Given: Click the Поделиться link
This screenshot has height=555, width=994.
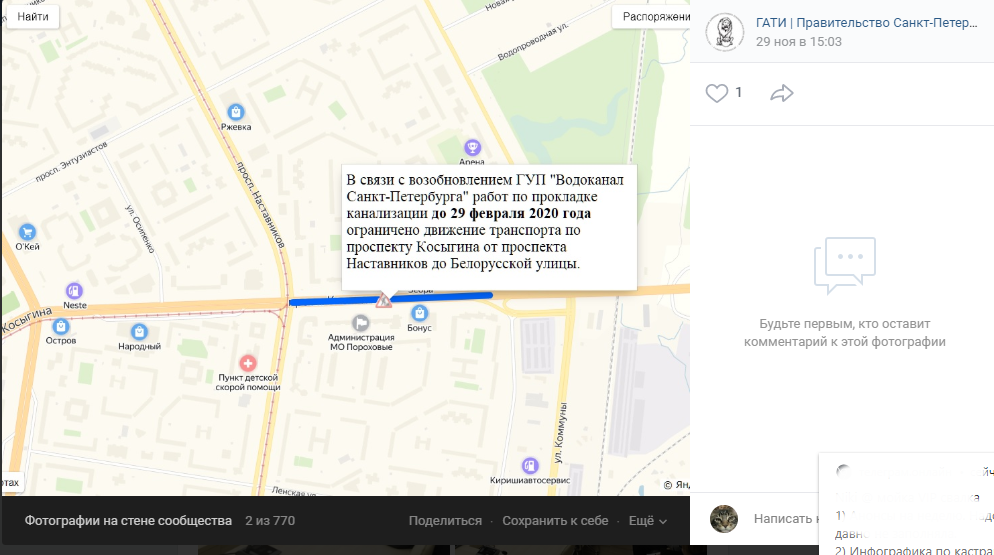Looking at the screenshot, I should (445, 521).
